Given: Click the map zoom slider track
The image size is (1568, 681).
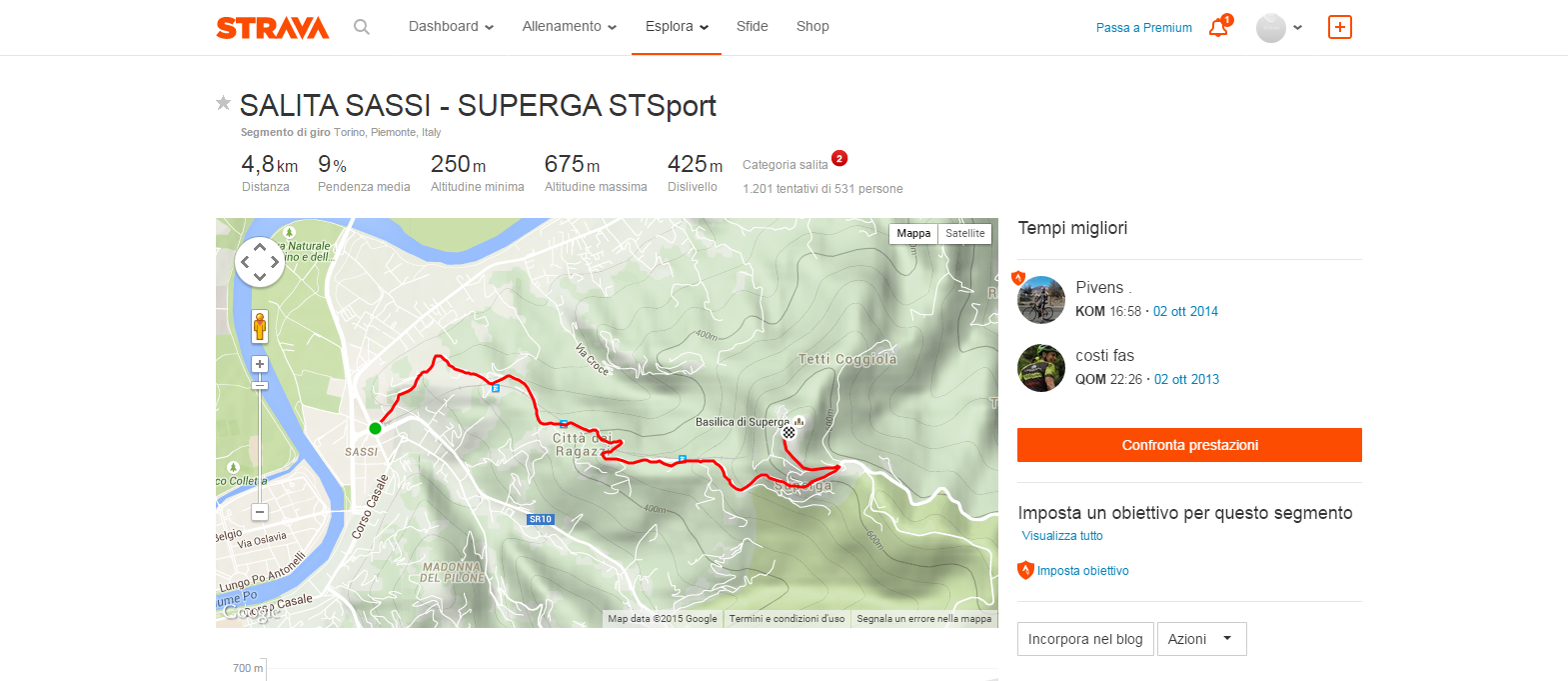Looking at the screenshot, I should coord(260,440).
